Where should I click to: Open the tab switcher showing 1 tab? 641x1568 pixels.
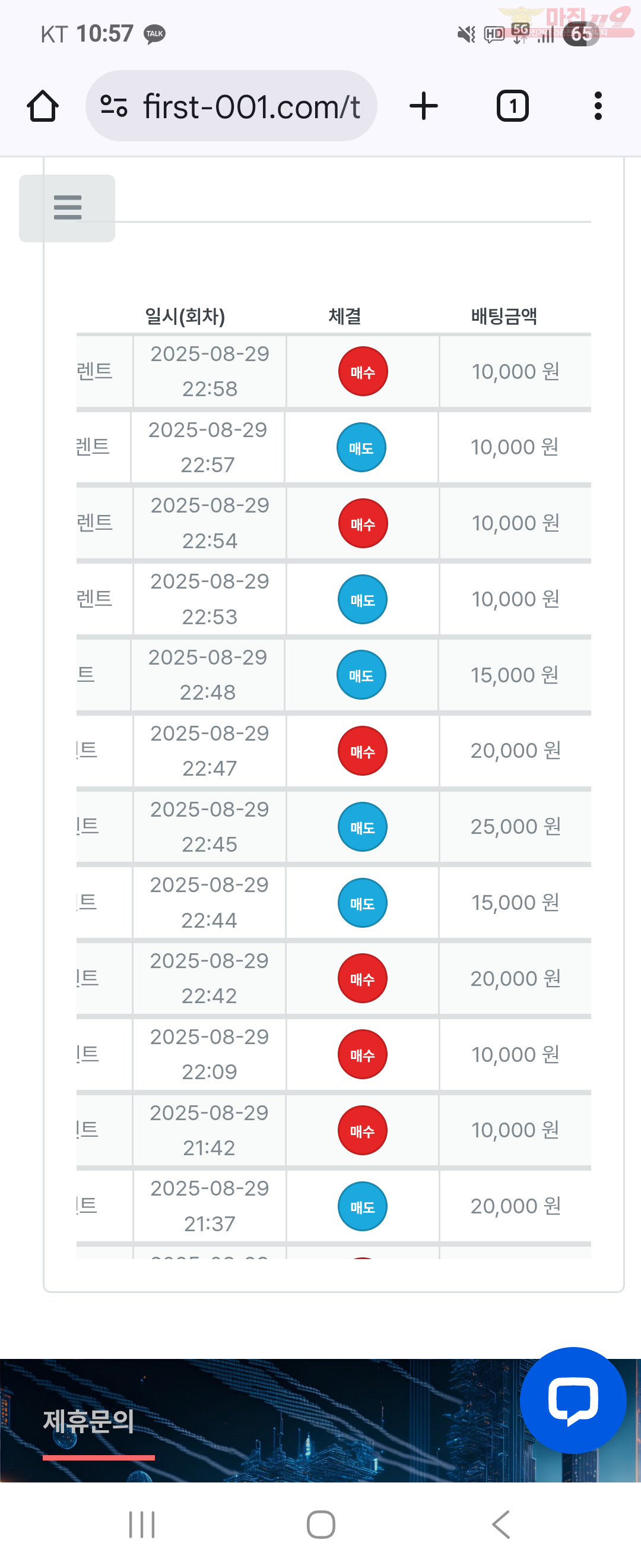tap(513, 106)
